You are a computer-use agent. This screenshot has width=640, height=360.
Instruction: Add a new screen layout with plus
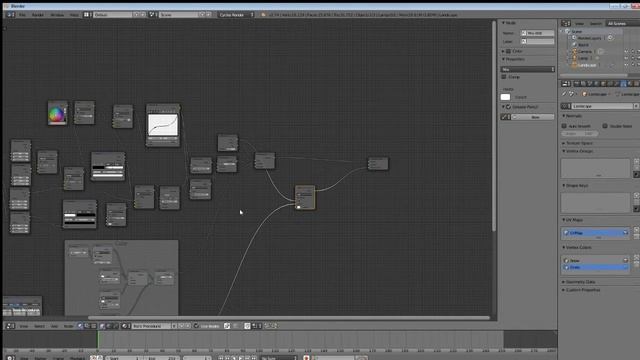136,15
